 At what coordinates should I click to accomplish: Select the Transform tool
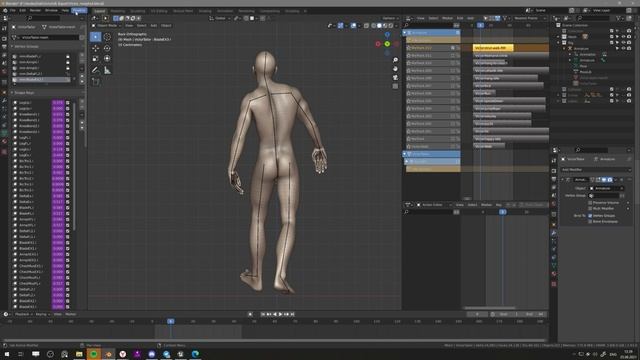coord(107,59)
